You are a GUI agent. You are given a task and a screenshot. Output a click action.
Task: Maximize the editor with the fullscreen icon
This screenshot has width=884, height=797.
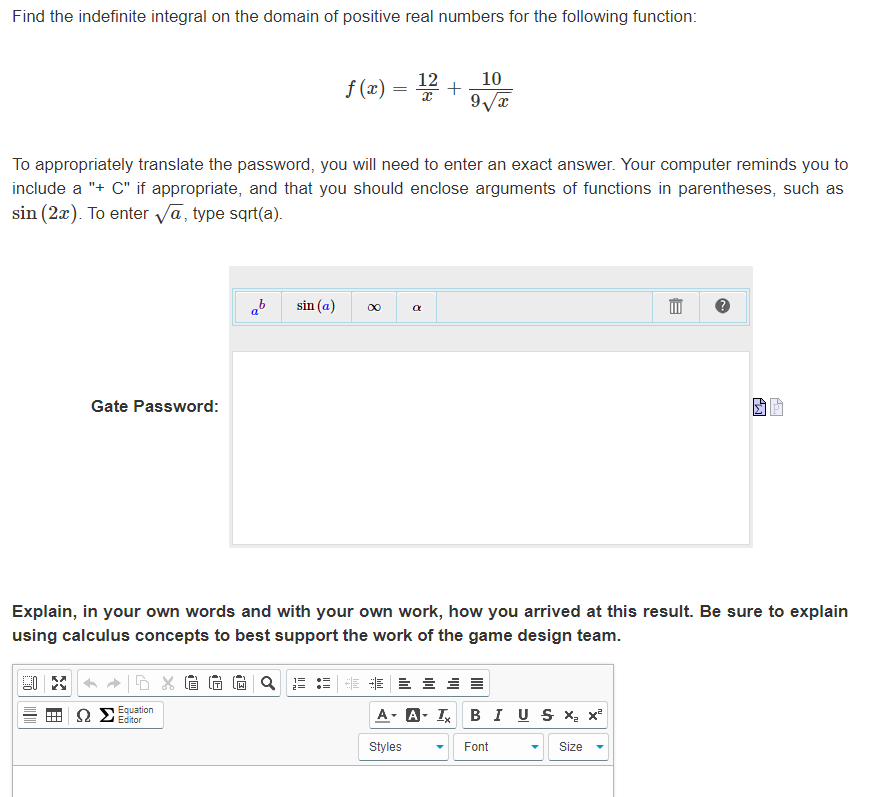(x=57, y=684)
